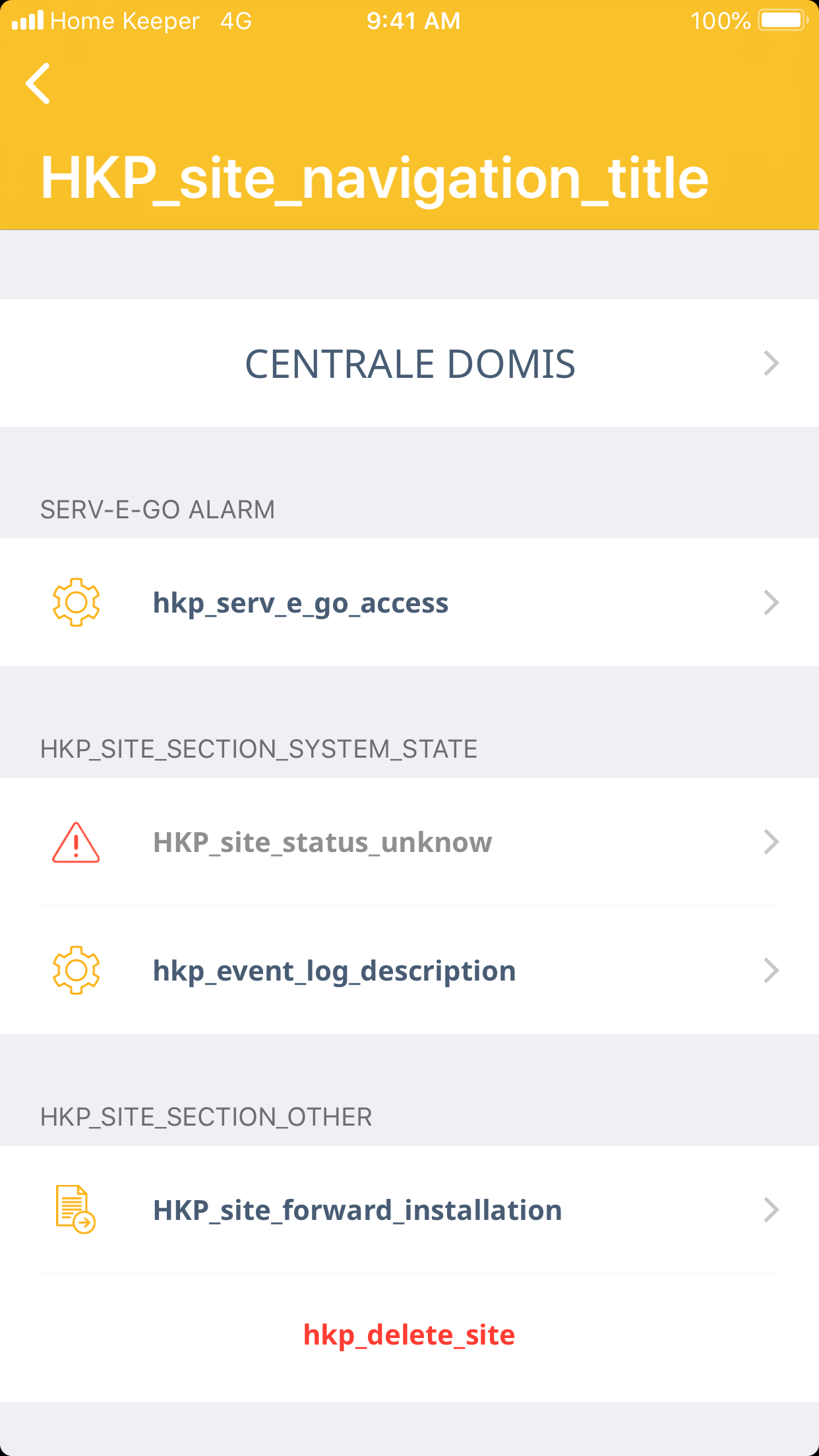Open chevron on HKP_site_status_unknow row
Screen dimensions: 819x1456
771,842
